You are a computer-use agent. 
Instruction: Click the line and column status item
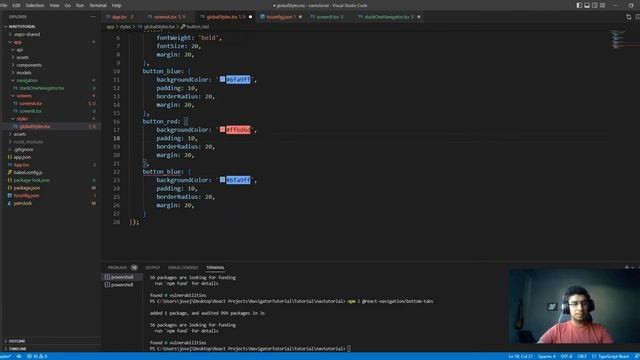(520, 356)
